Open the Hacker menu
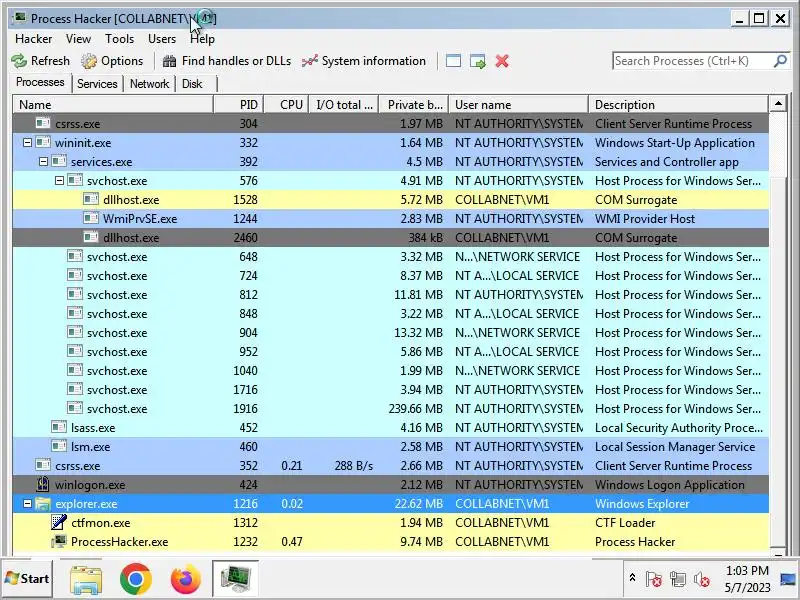This screenshot has width=800, height=600. [34, 39]
